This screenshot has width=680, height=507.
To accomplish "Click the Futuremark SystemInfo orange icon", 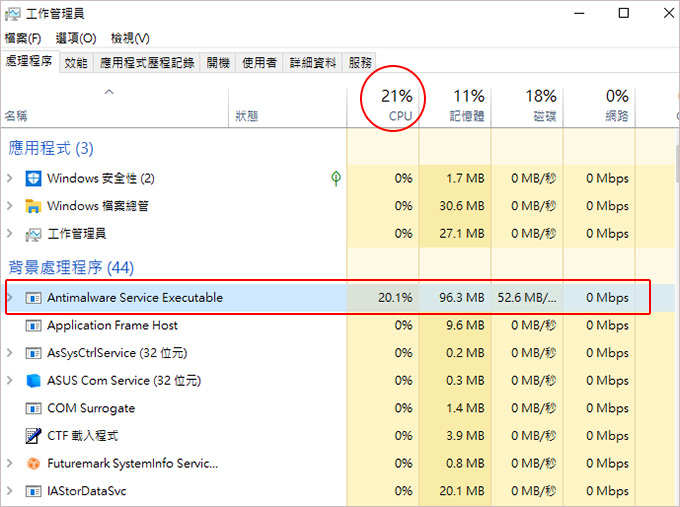I will coord(33,464).
